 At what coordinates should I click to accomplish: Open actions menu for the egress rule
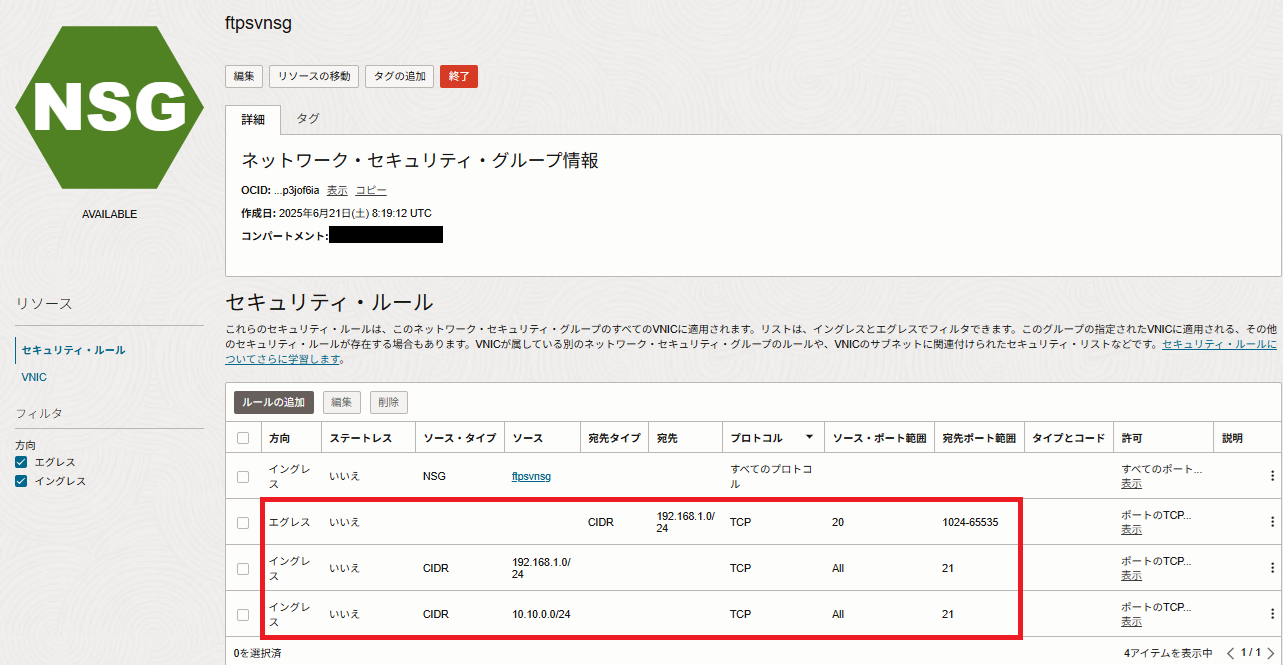[1272, 522]
